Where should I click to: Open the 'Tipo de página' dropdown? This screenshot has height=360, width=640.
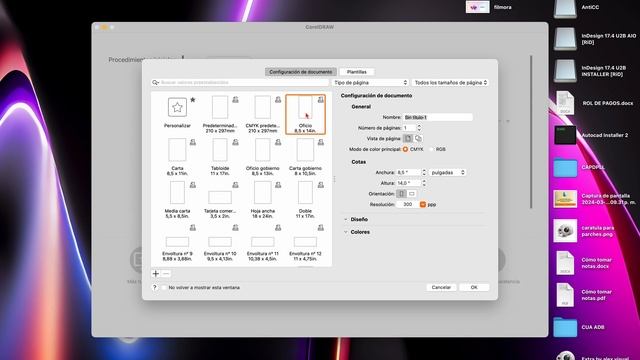point(370,82)
